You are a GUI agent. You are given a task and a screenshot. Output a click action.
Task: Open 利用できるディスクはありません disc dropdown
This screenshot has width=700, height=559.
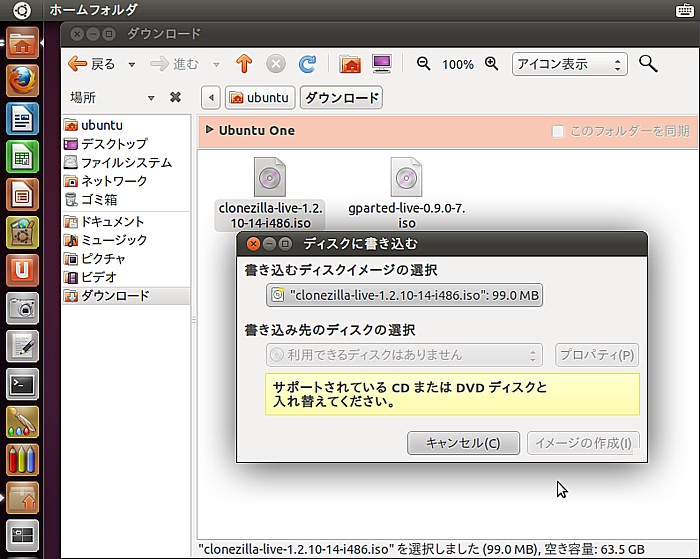[x=404, y=355]
